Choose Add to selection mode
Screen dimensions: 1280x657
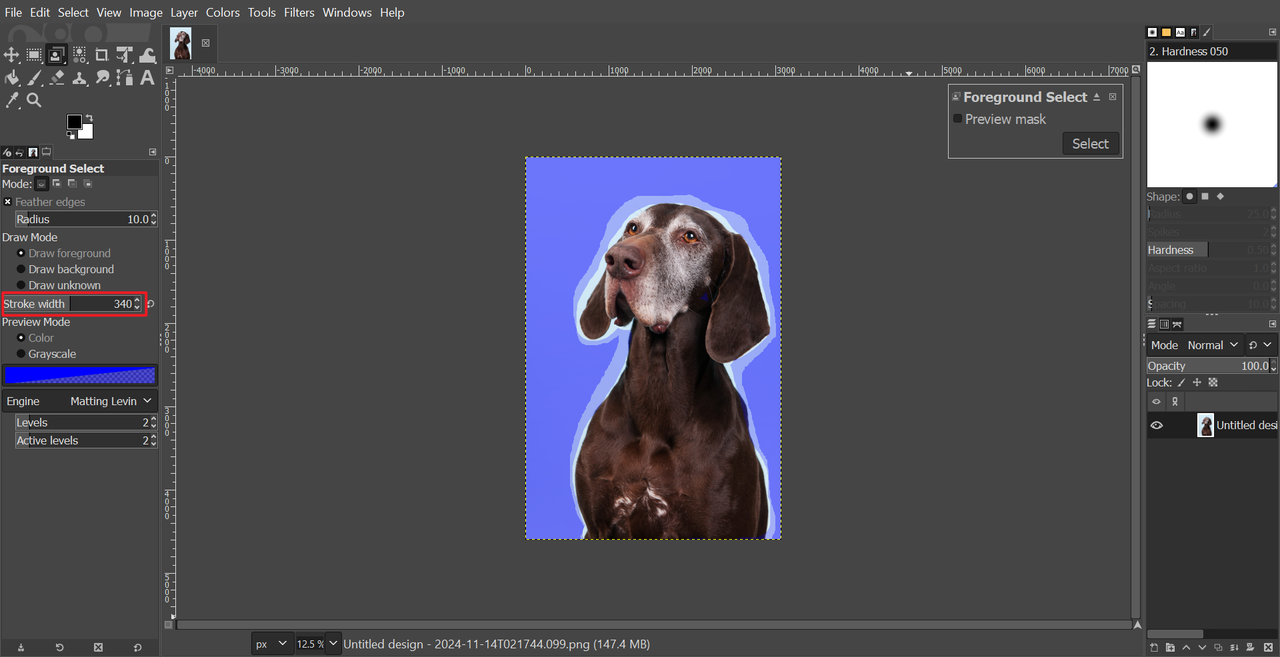(57, 184)
